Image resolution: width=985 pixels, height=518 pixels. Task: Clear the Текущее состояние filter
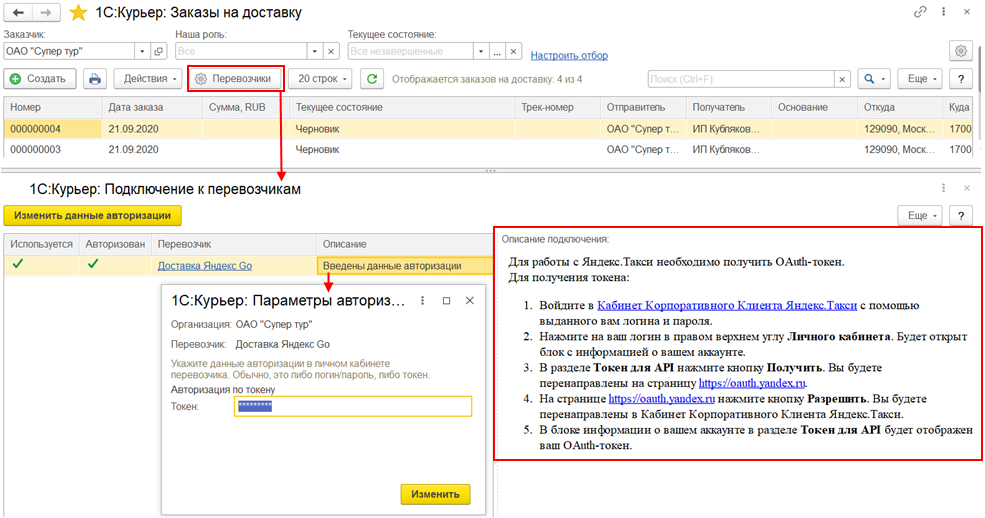pyautogui.click(x=513, y=51)
